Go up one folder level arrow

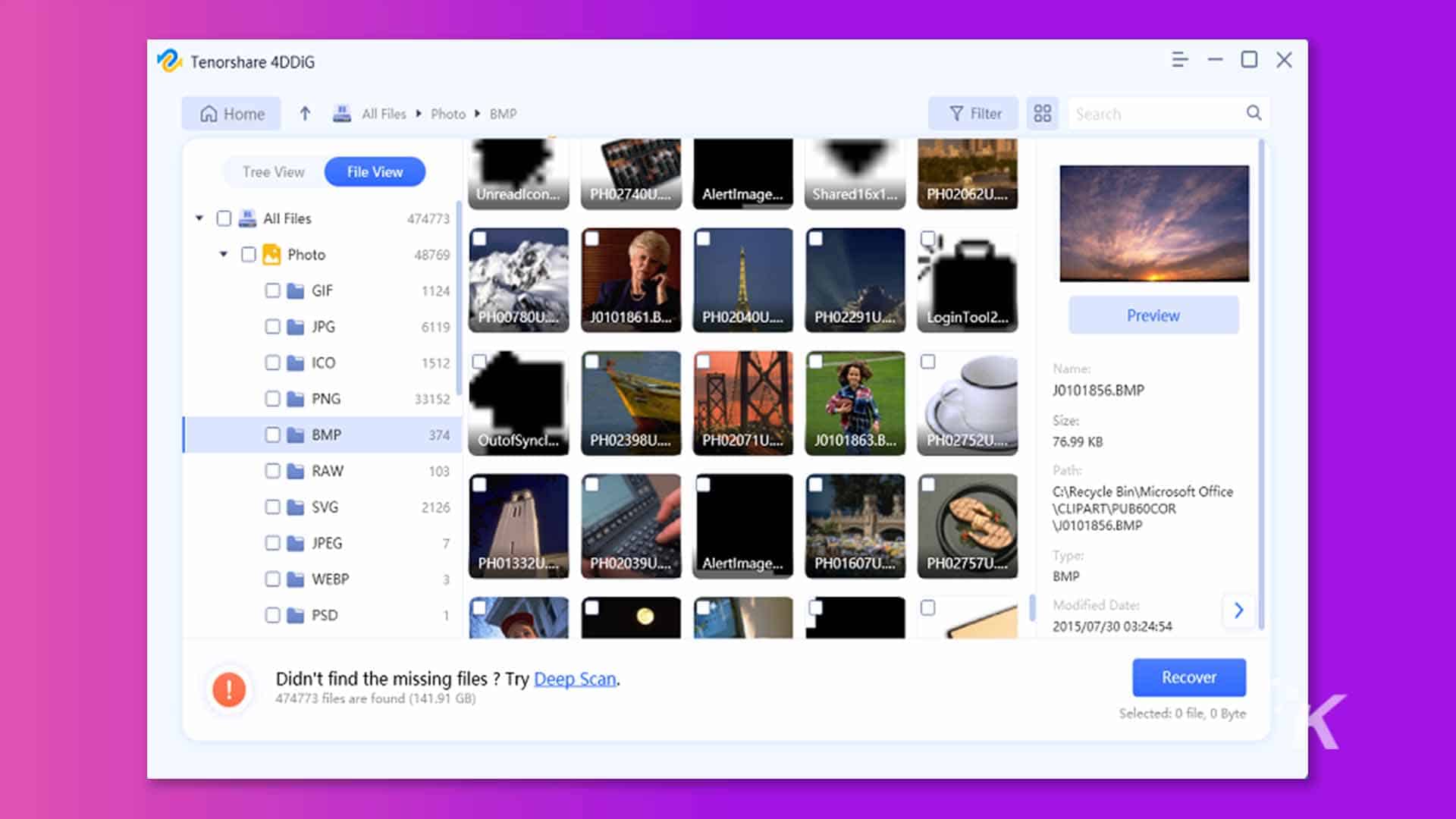tap(305, 114)
